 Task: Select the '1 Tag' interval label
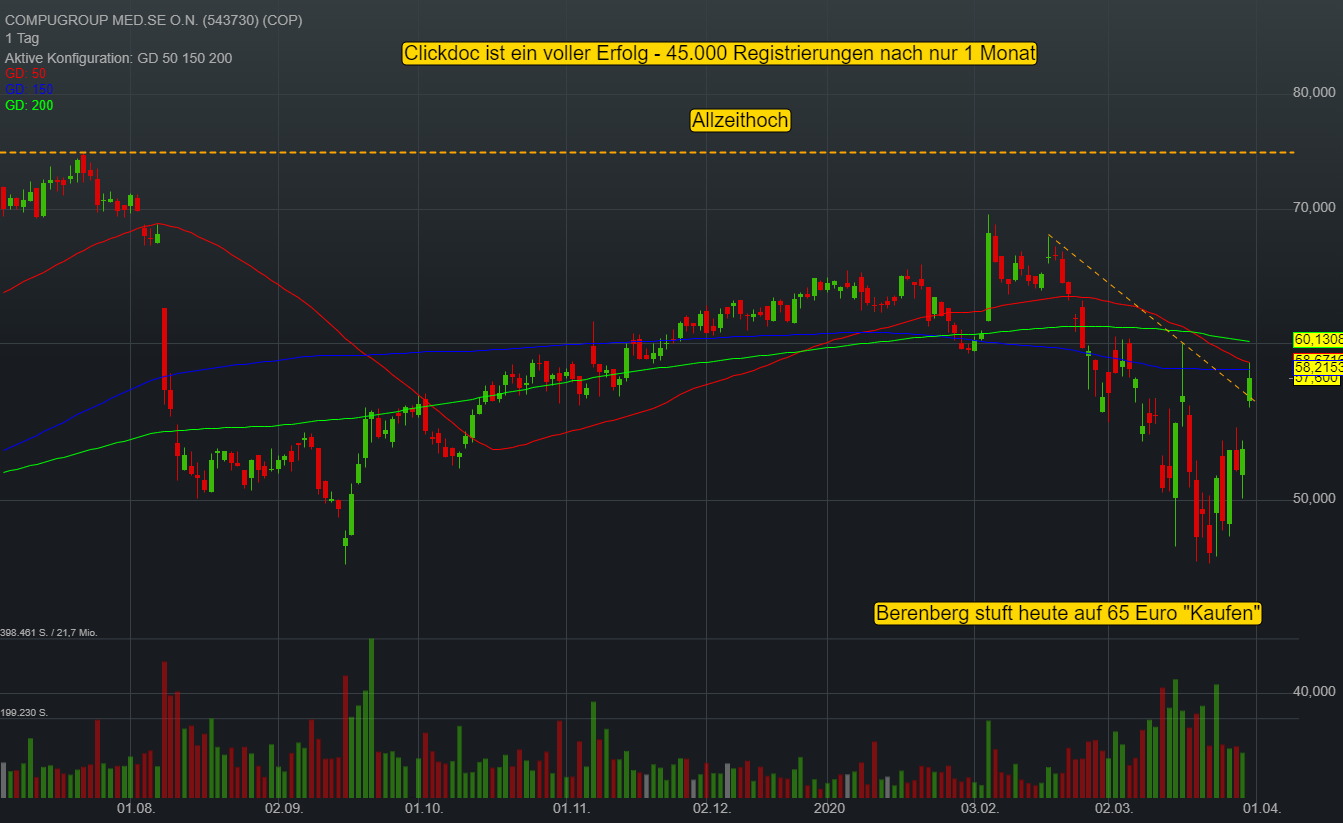point(22,39)
